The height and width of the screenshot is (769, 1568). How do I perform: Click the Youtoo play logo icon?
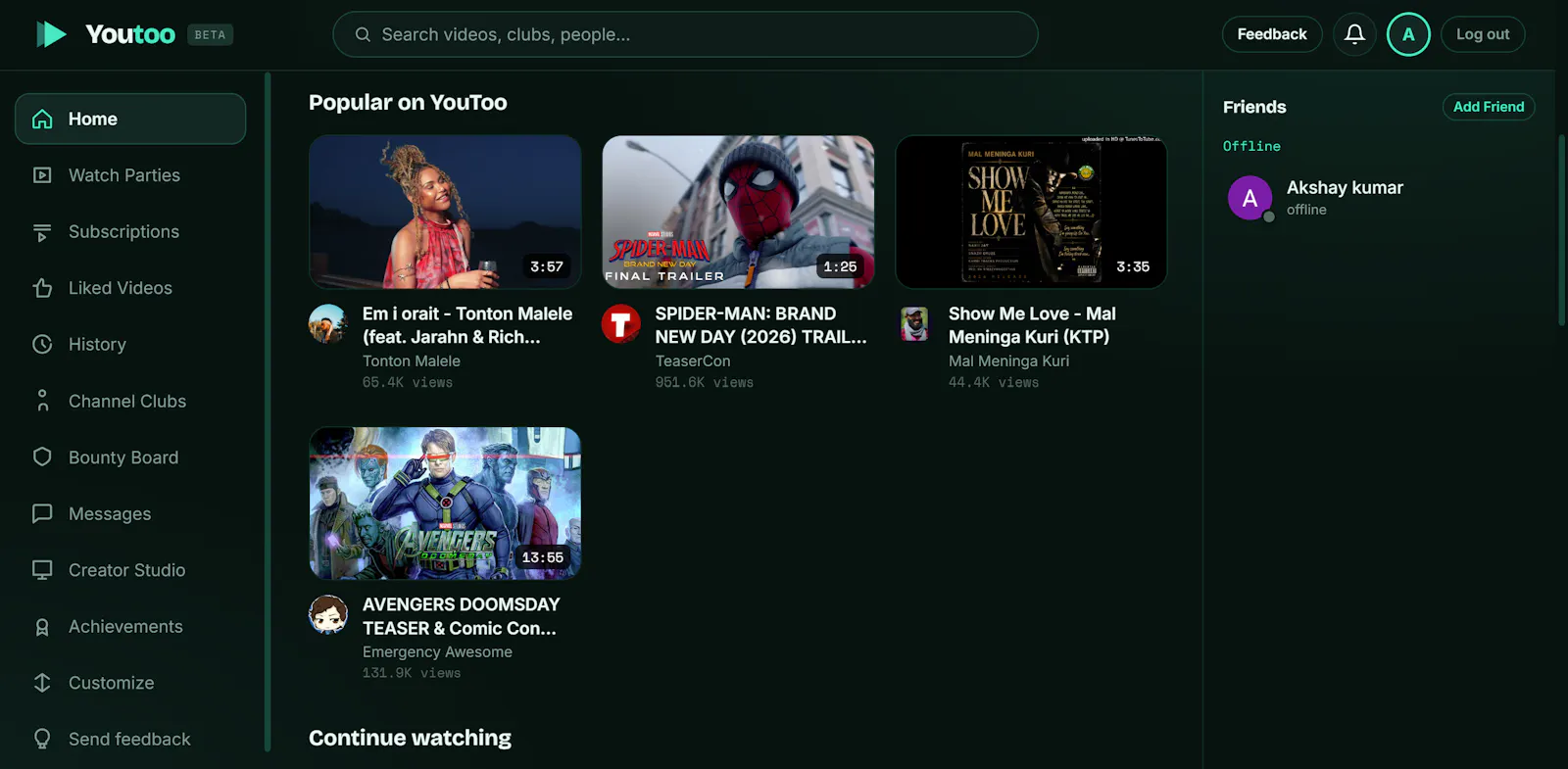point(51,34)
